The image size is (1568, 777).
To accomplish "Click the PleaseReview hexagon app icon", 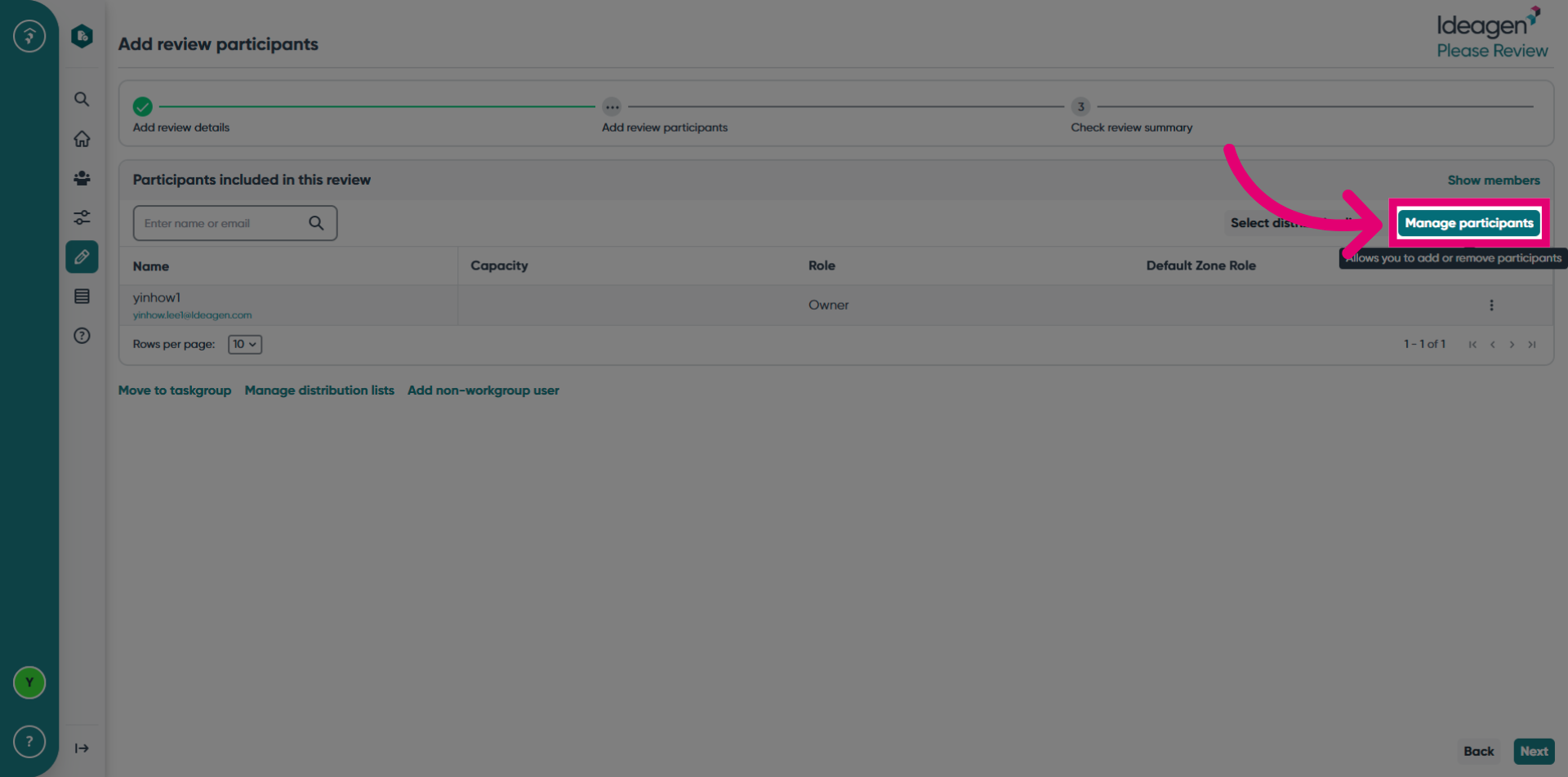I will point(82,36).
